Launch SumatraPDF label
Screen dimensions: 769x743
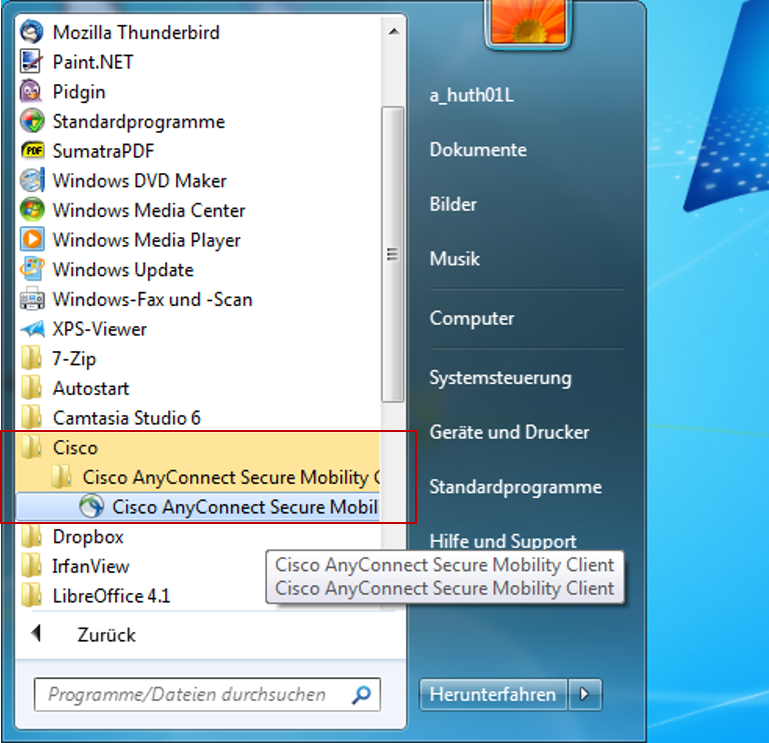pyautogui.click(x=103, y=151)
